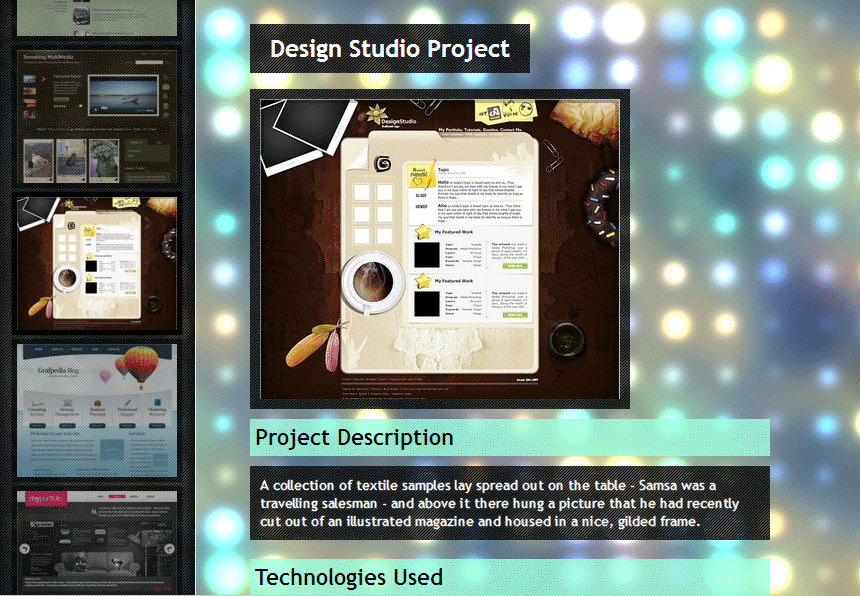Click the Technologies Used heading bar
This screenshot has width=860, height=596.
[509, 577]
